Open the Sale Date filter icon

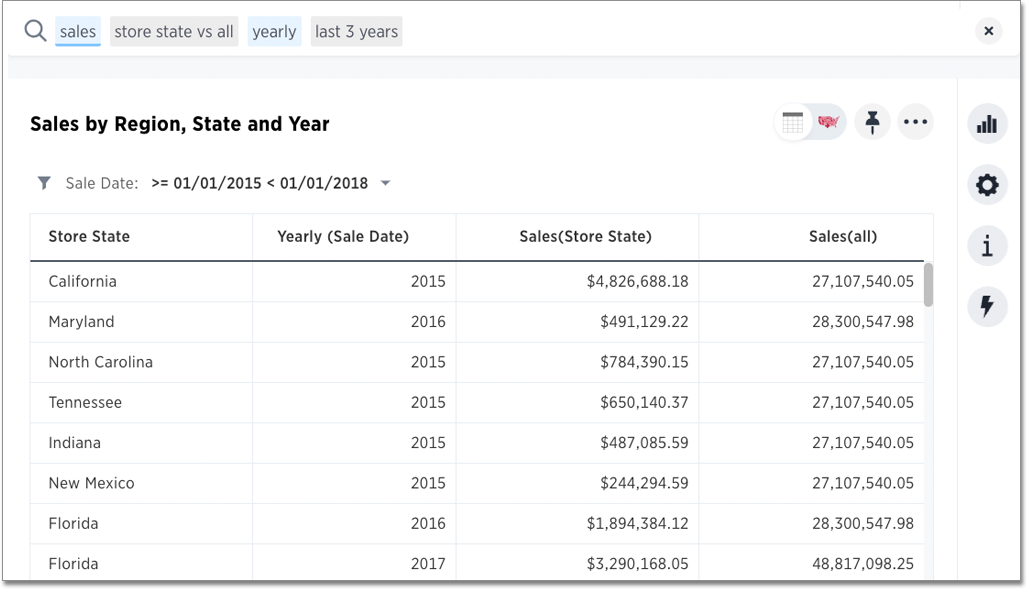43,183
